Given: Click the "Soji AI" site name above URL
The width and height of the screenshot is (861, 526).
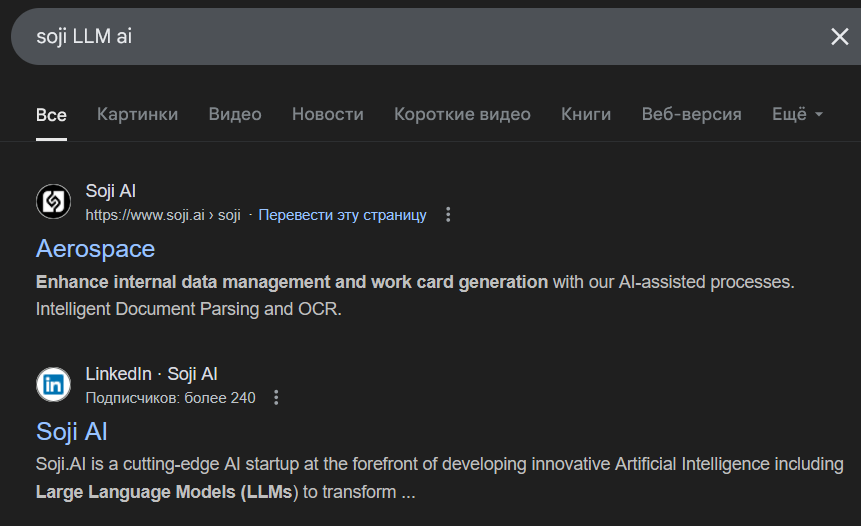Looking at the screenshot, I should point(111,191).
